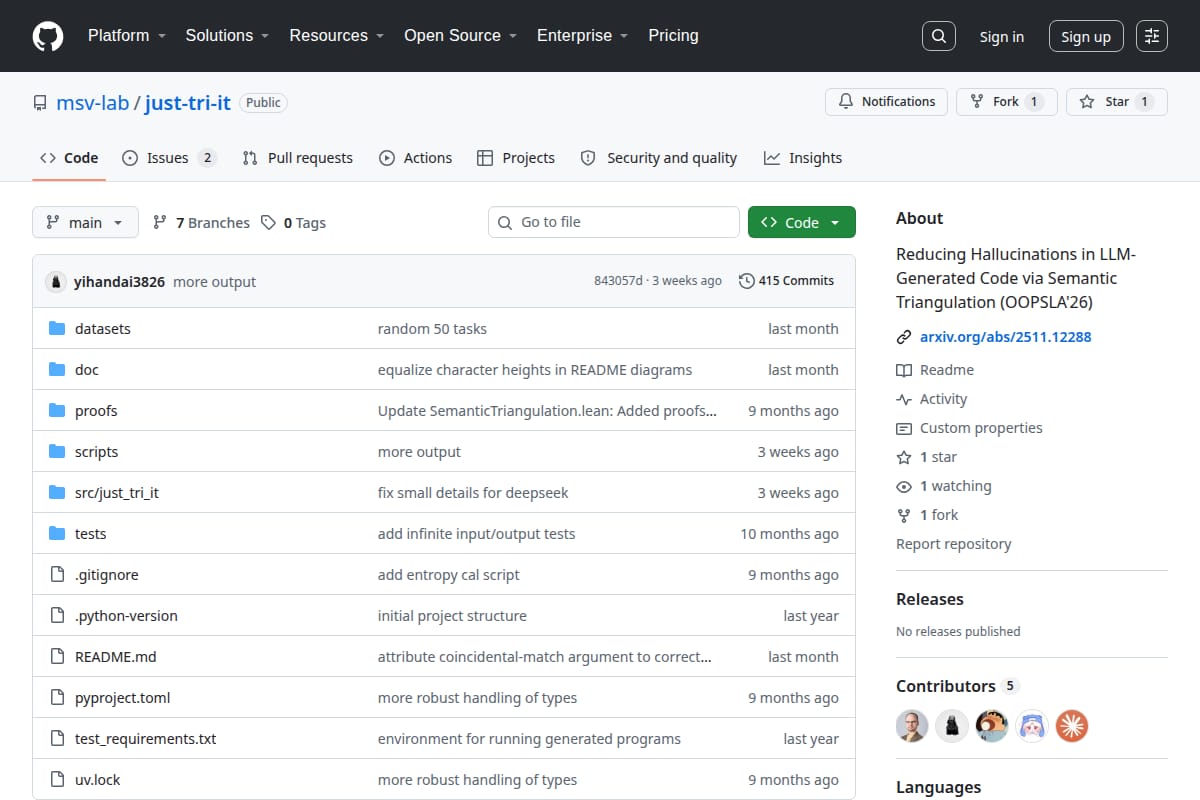Open the Releases heading link

point(930,599)
